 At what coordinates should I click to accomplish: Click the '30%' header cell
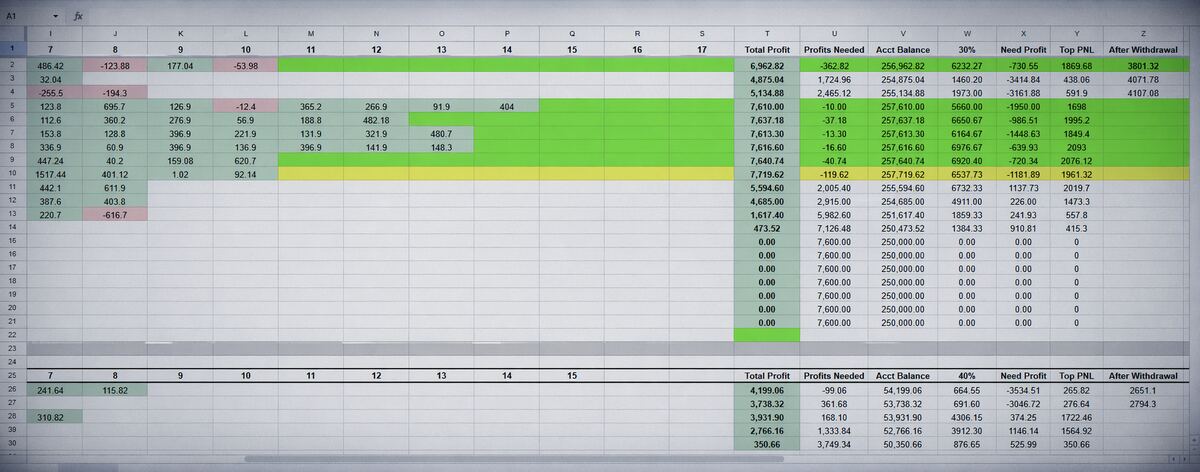tap(967, 49)
